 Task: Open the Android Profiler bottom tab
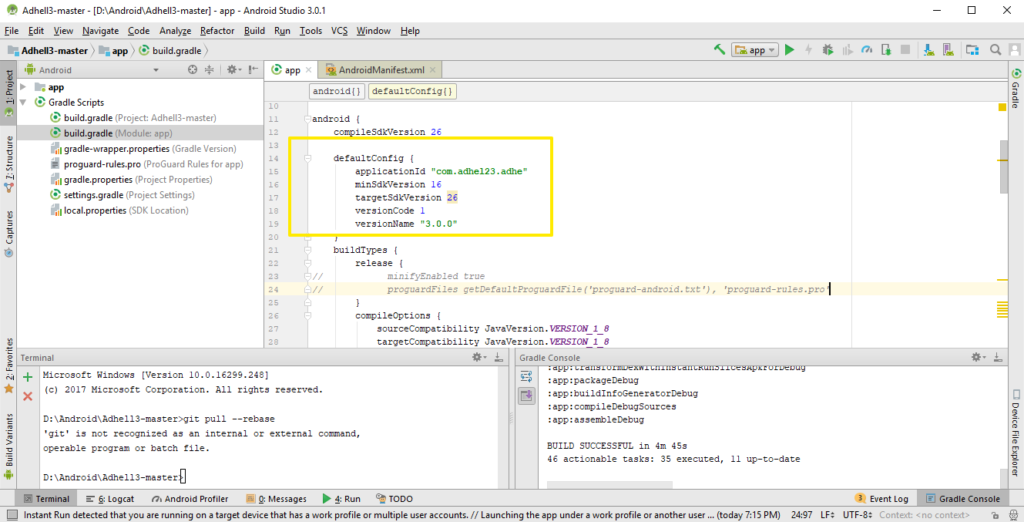click(x=189, y=498)
